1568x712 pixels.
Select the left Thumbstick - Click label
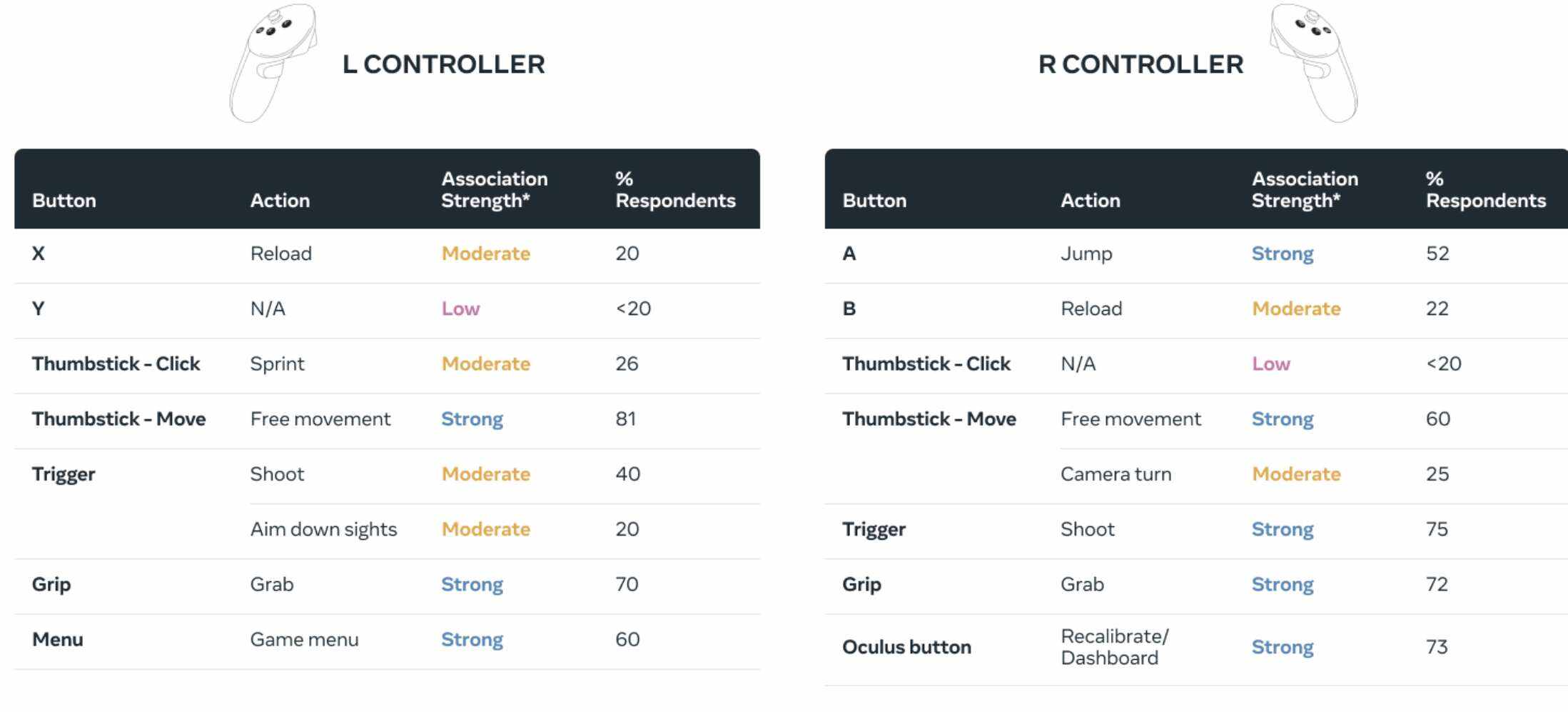(x=116, y=363)
